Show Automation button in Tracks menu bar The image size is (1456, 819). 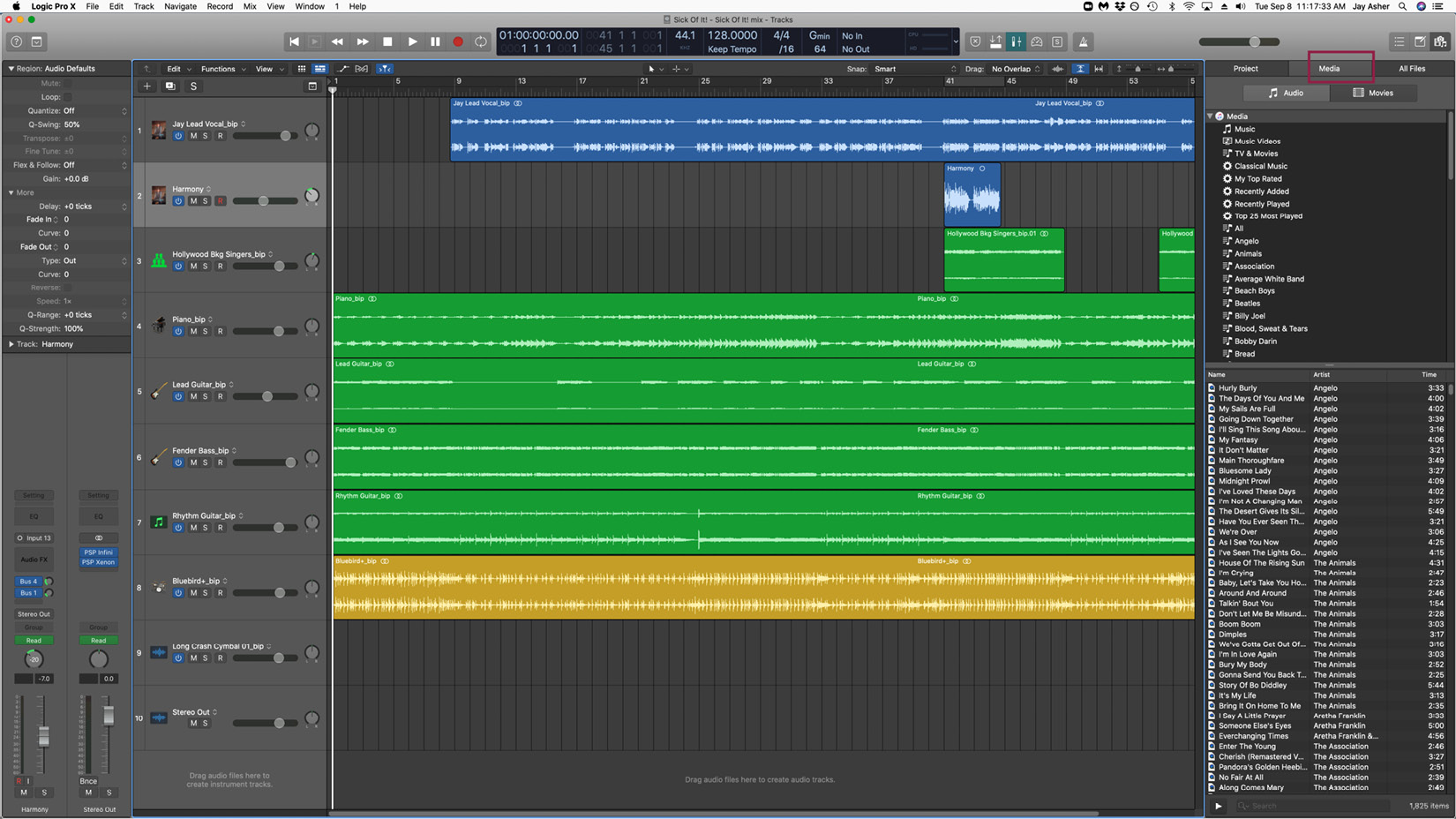coord(342,69)
